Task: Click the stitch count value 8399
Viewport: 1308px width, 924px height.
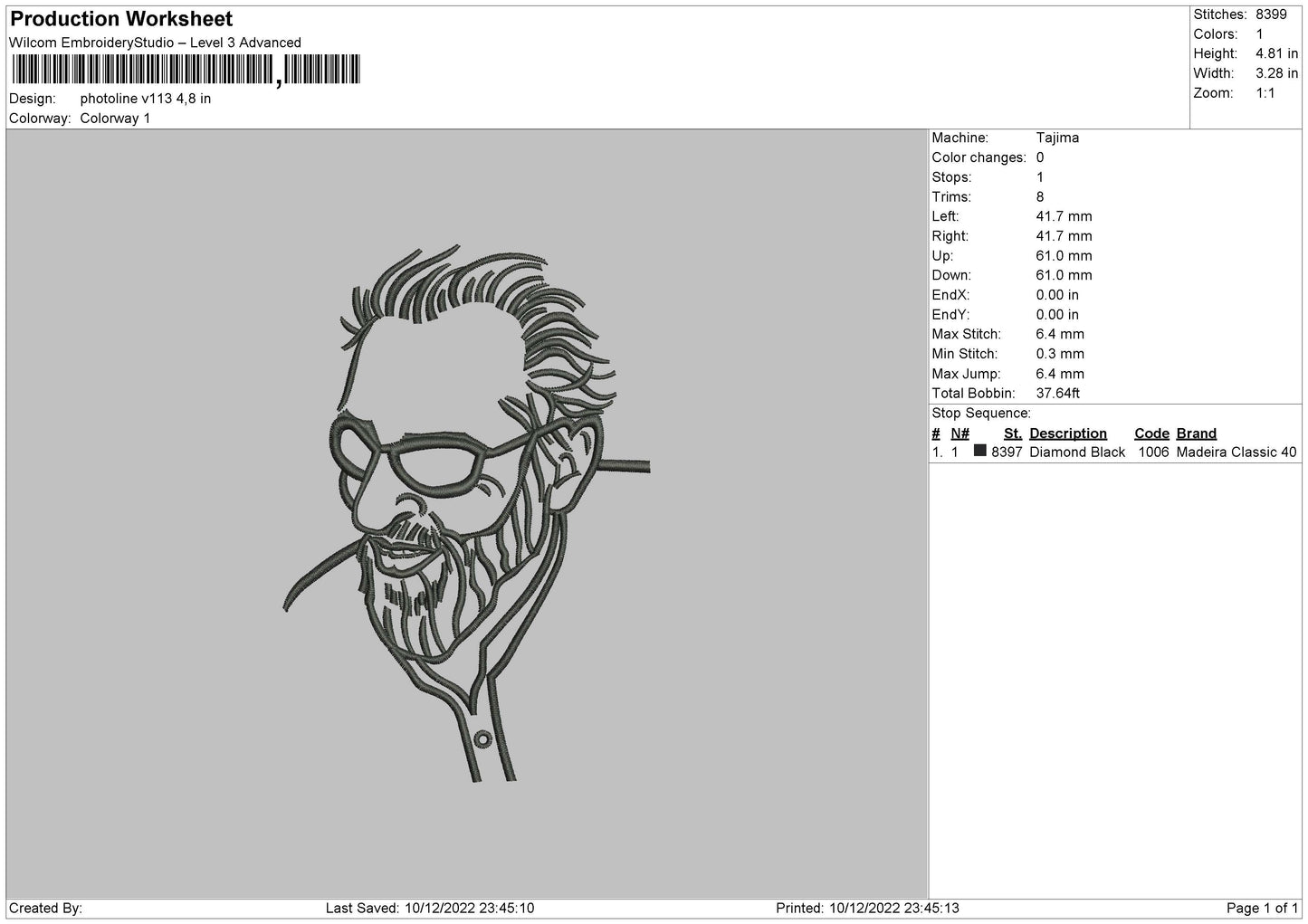Action: point(1271,14)
